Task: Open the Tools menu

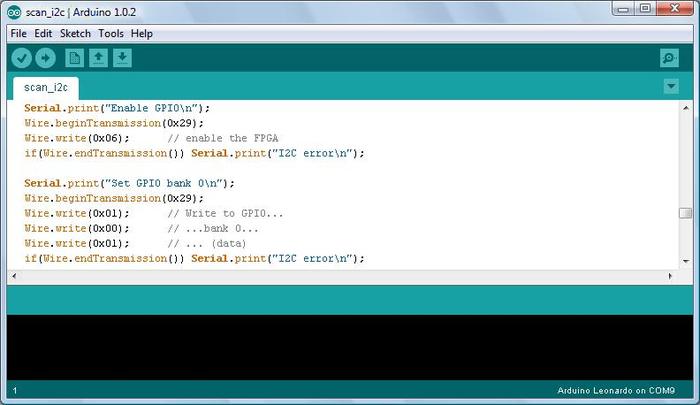Action: coord(111,33)
